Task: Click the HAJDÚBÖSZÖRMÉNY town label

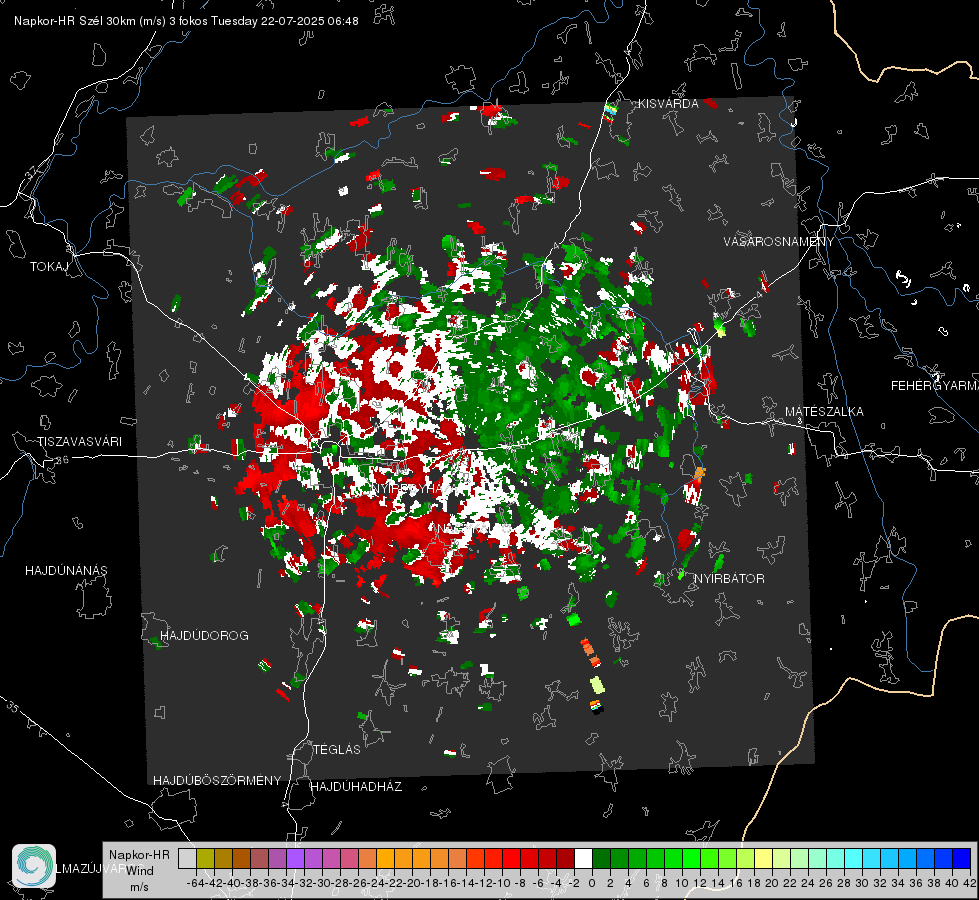Action: coord(217,781)
